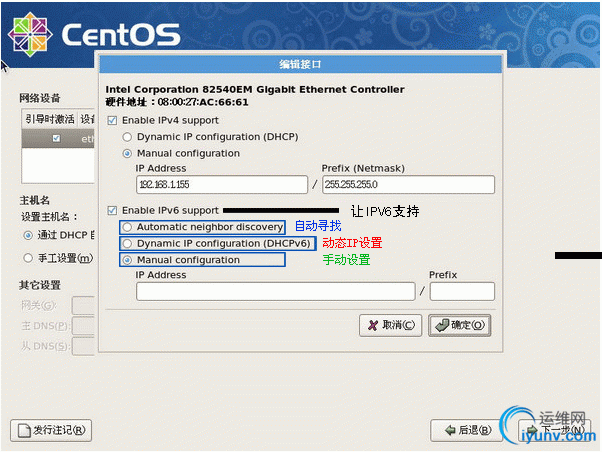Click the 从 DNS(S) field
The width and height of the screenshot is (602, 452).
(83, 346)
